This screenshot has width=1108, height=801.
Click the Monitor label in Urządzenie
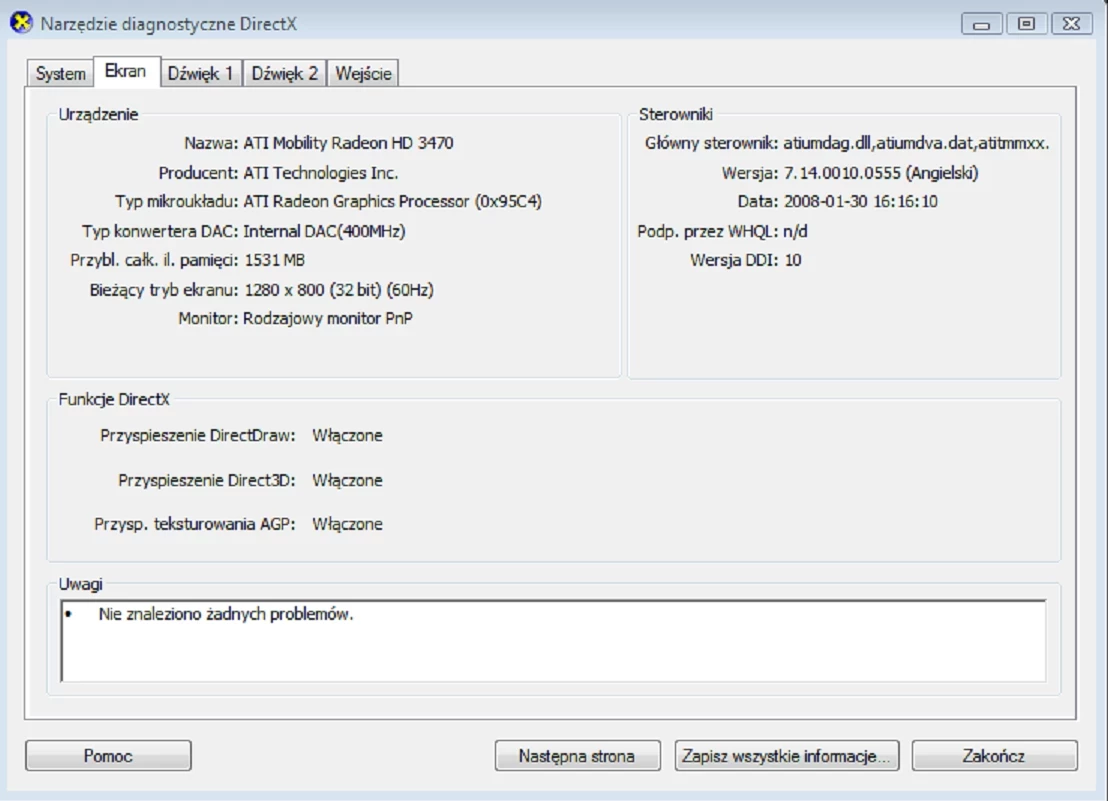[x=208, y=319]
